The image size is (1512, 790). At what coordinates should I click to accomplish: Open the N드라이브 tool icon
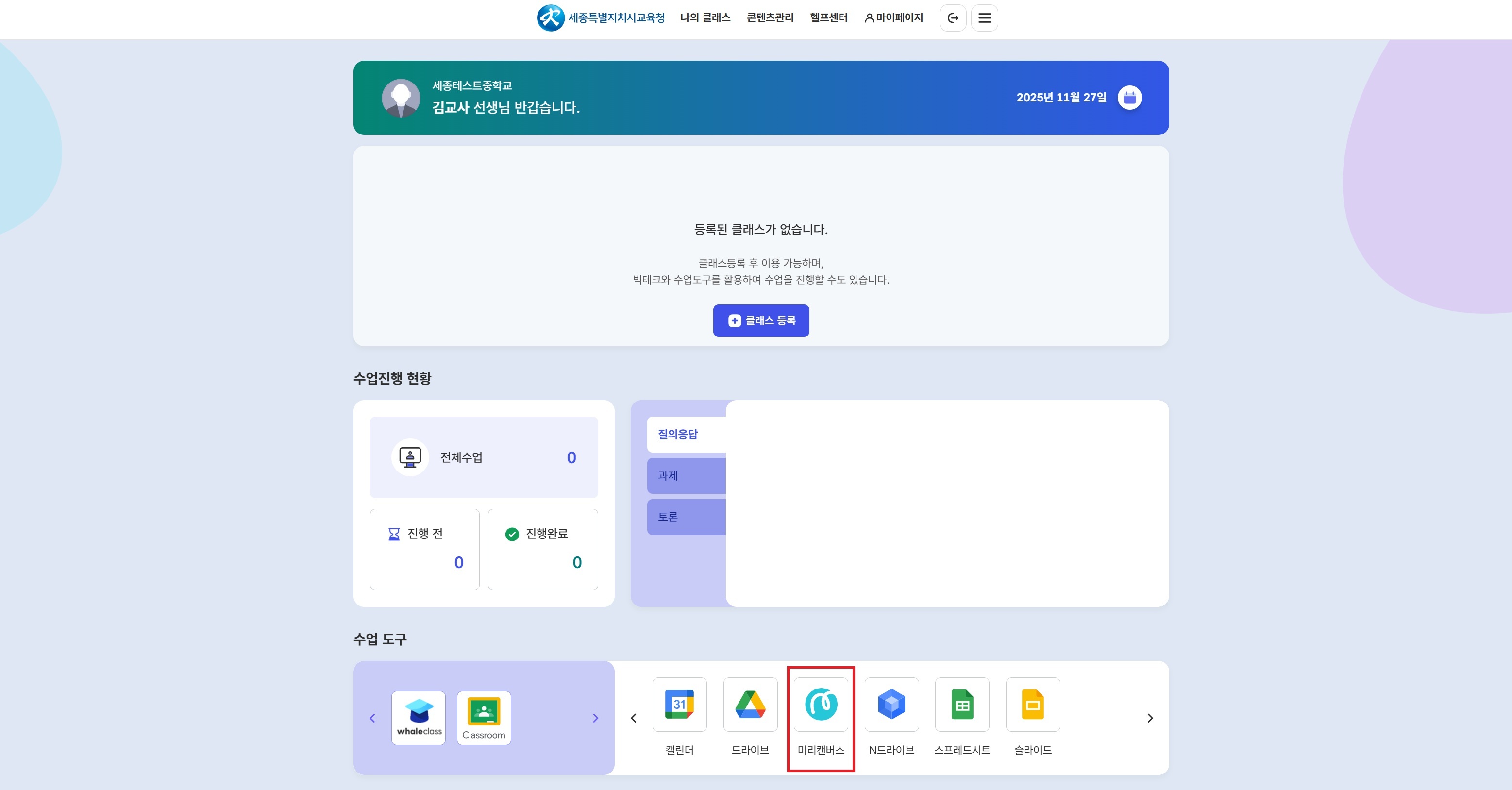click(891, 705)
